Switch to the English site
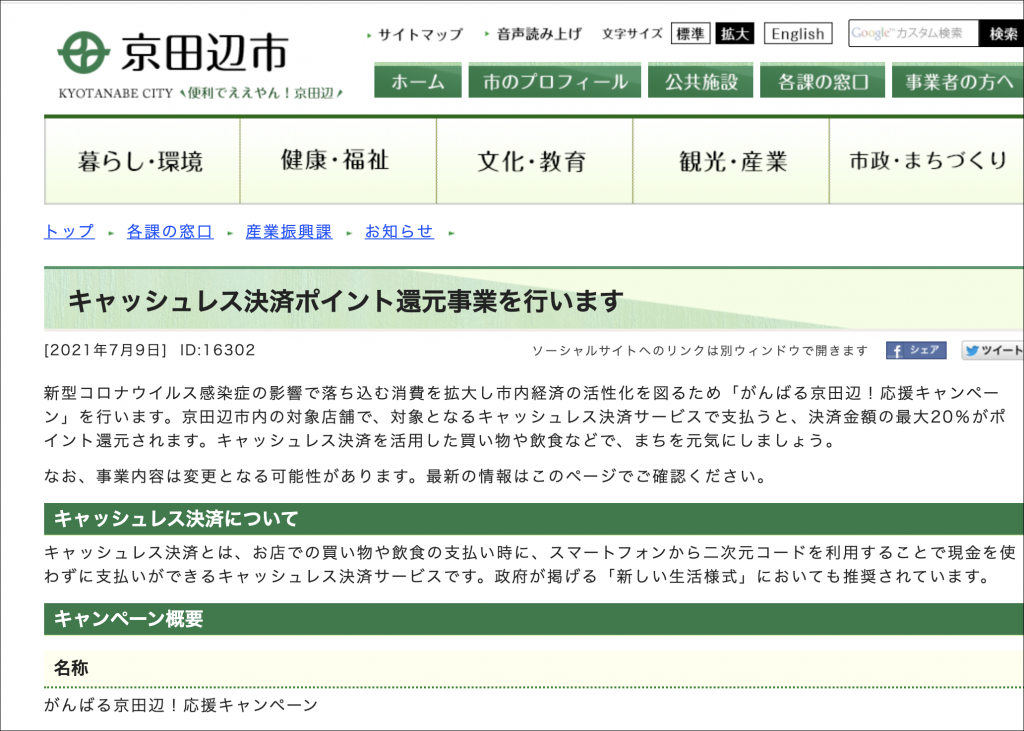The width and height of the screenshot is (1024, 731). point(798,34)
